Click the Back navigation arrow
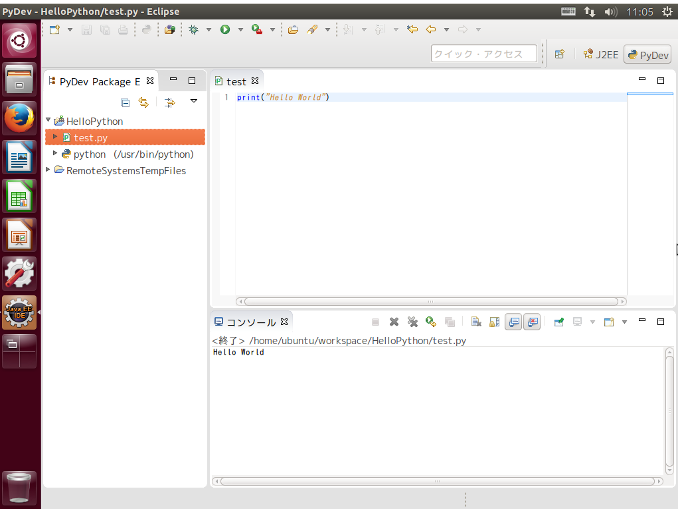This screenshot has width=680, height=509. 431,29
